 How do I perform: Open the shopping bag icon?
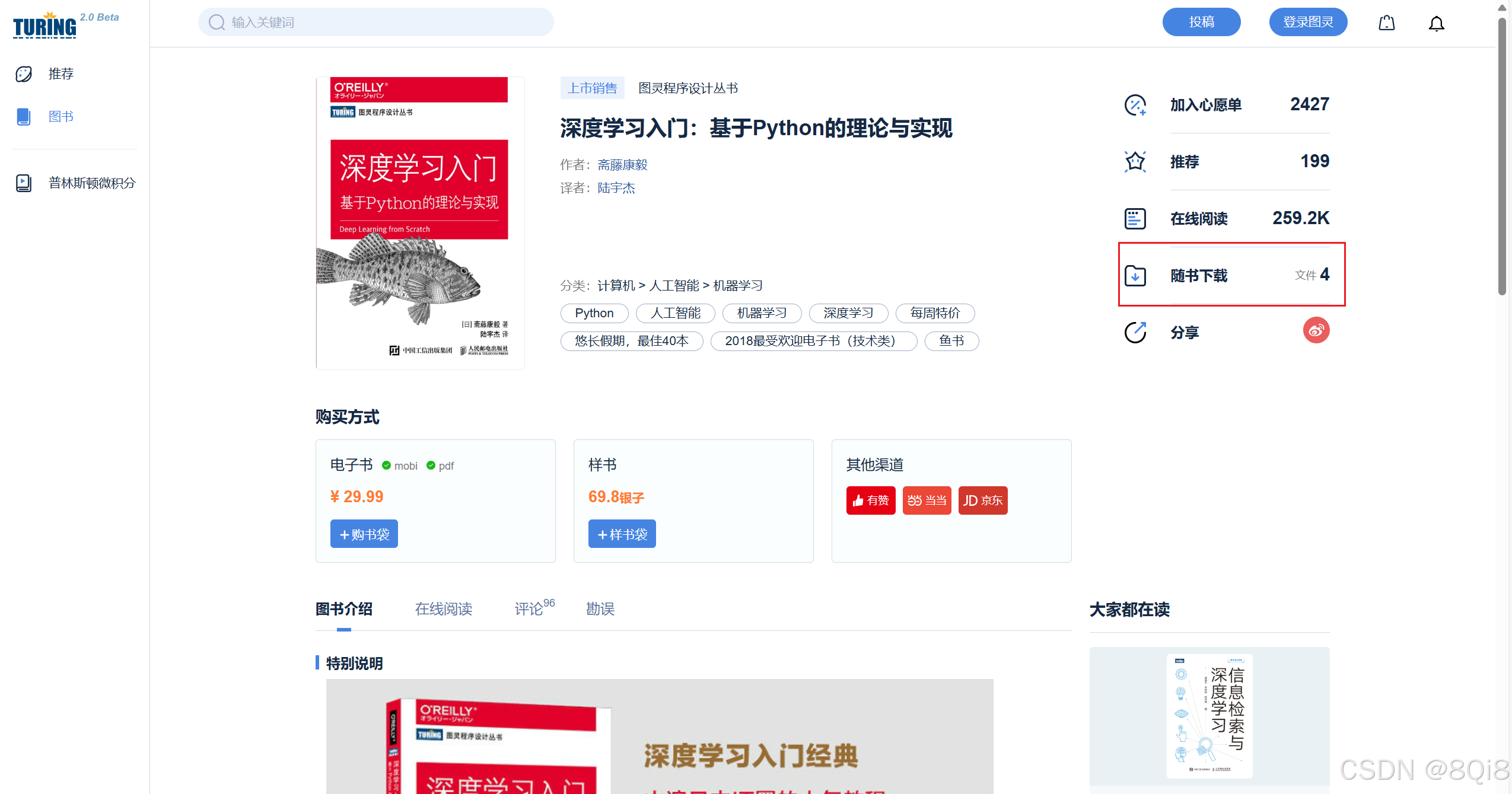[x=1386, y=23]
